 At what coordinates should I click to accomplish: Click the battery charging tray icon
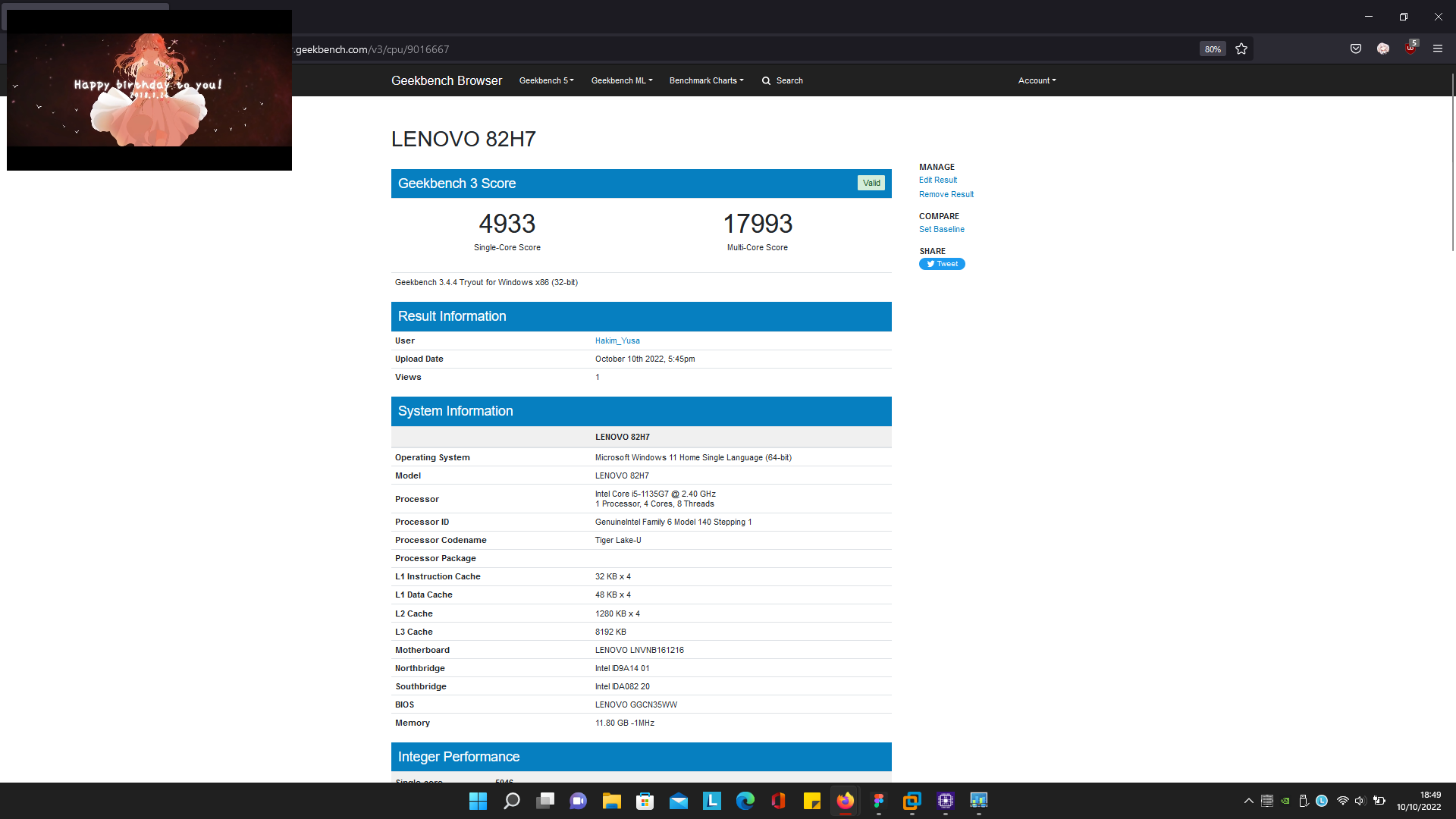(x=1379, y=801)
